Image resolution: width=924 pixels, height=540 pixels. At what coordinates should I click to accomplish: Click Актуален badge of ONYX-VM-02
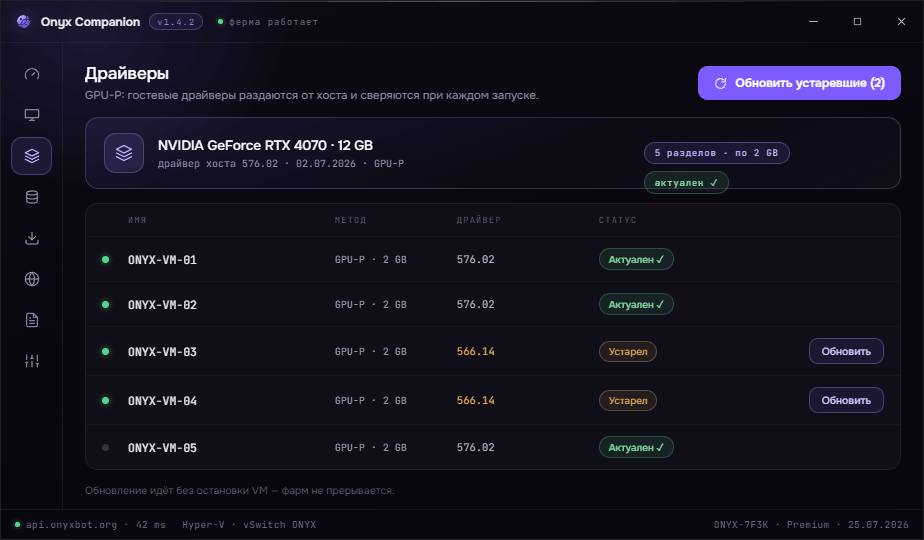[x=636, y=305]
